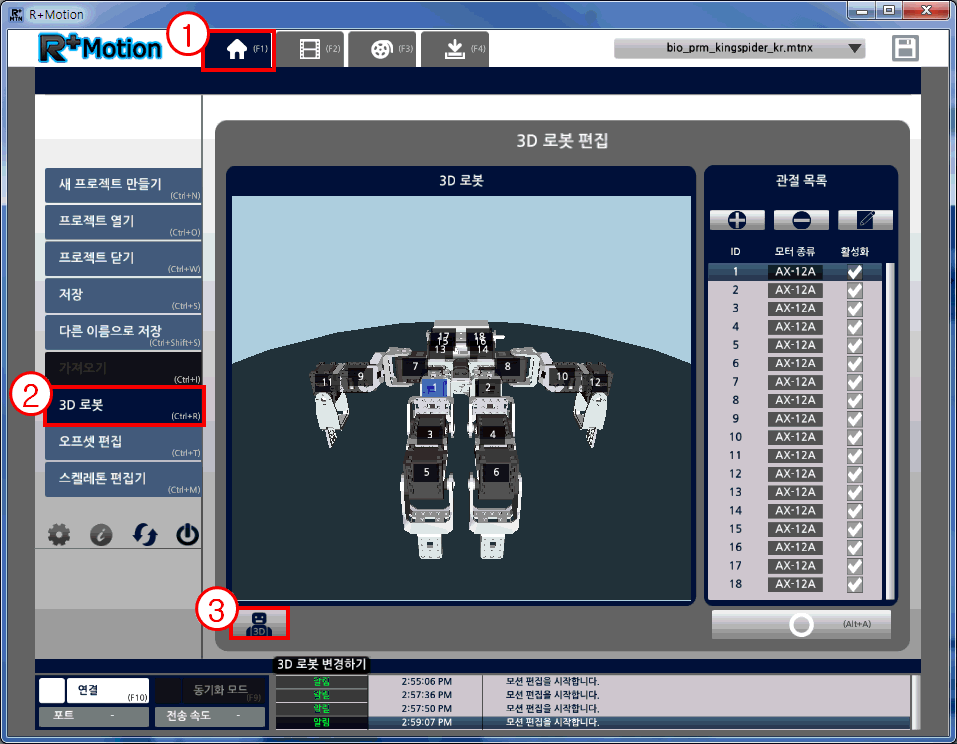This screenshot has width=957, height=744.
Task: Open the film strip tab (F2)
Action: (x=310, y=49)
